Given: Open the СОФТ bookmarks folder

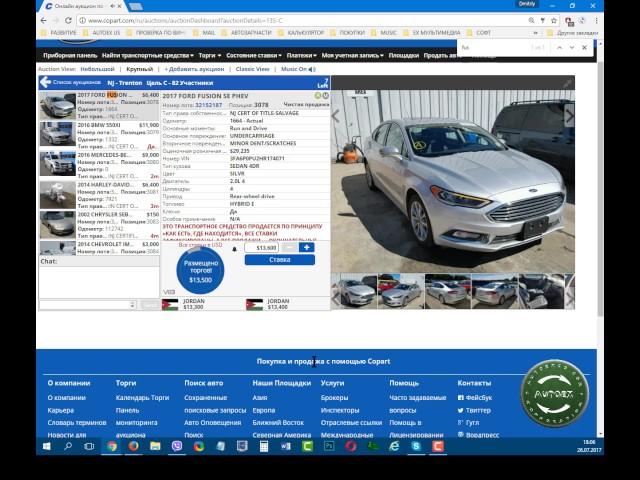Looking at the screenshot, I should (x=479, y=33).
